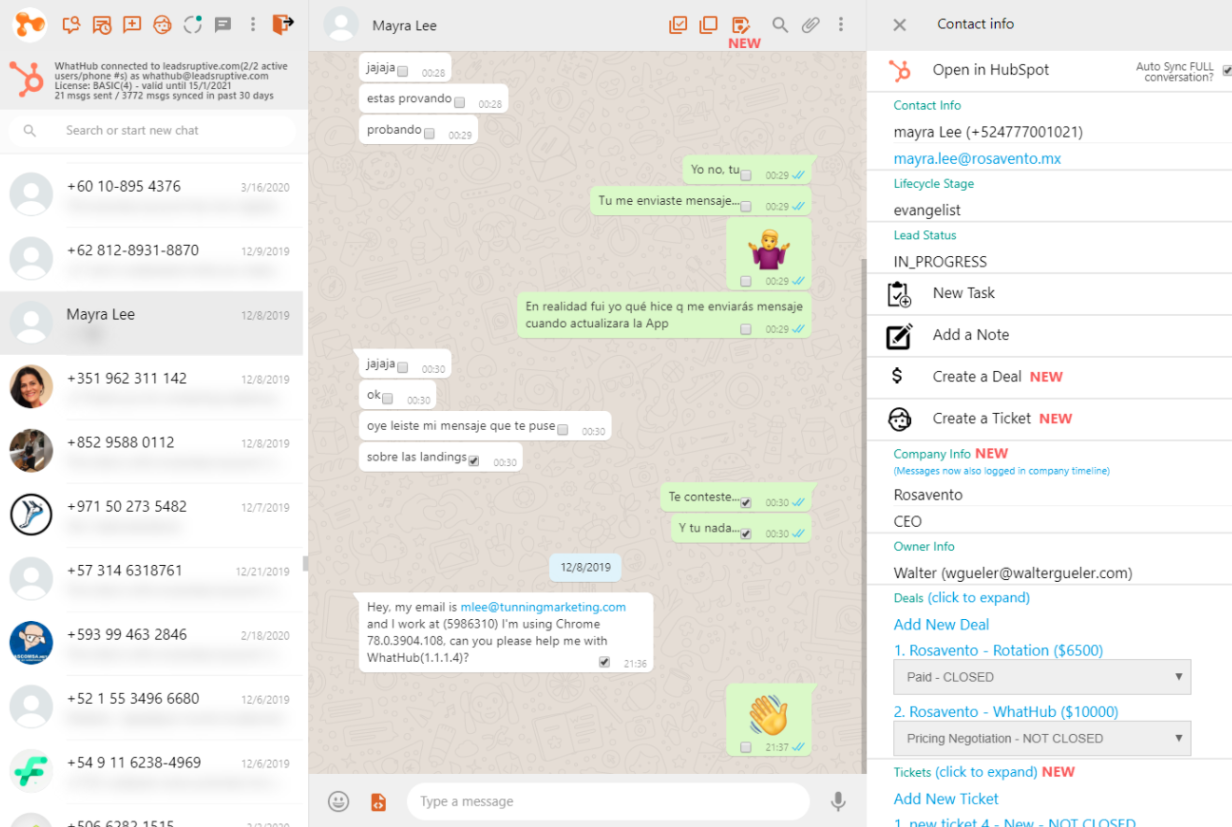1232x827 pixels.
Task: Click the deselect all messages icon
Action: click(709, 25)
